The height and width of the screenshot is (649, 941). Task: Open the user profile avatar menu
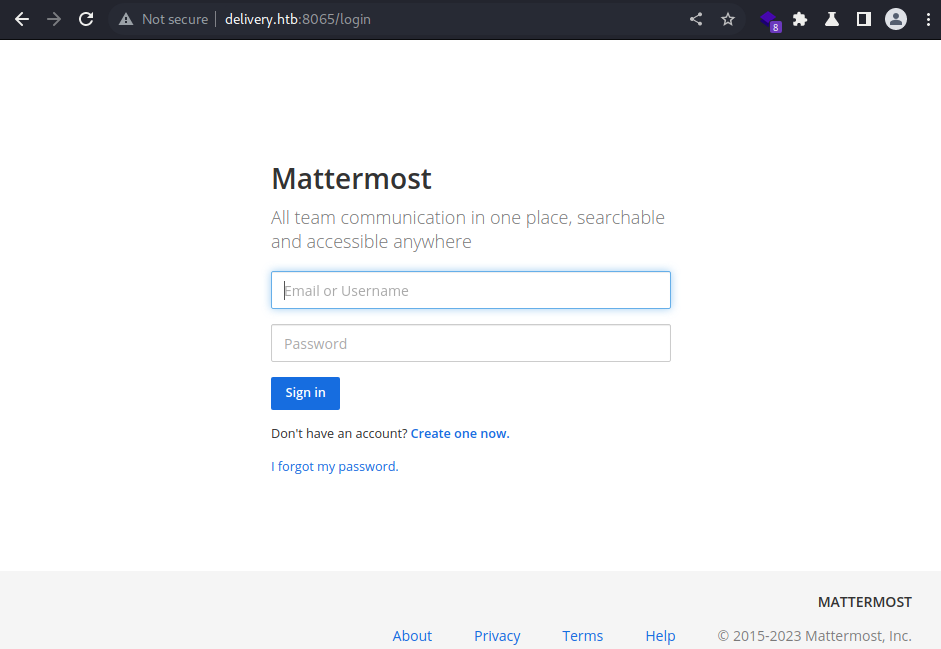point(896,19)
